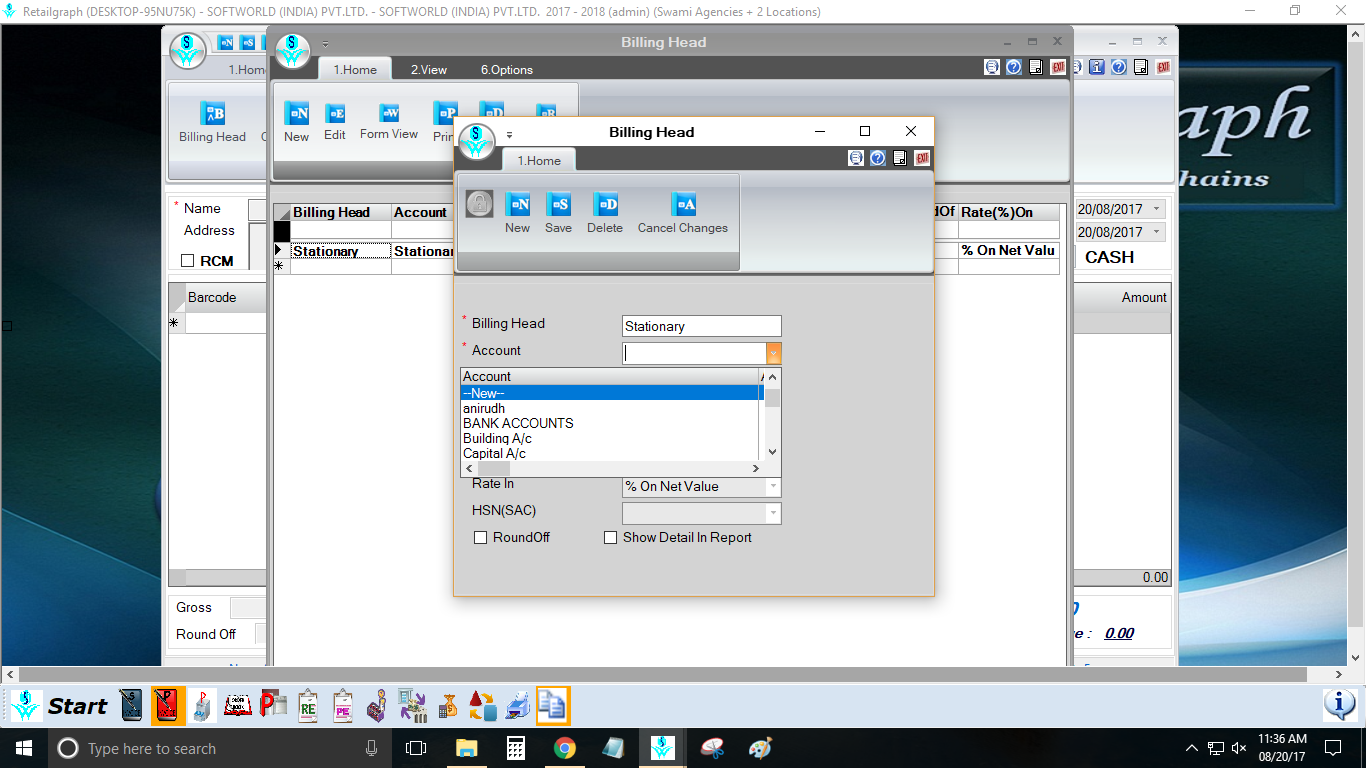This screenshot has width=1366, height=768.
Task: Click the round info icon at bottom right
Action: click(x=1340, y=705)
